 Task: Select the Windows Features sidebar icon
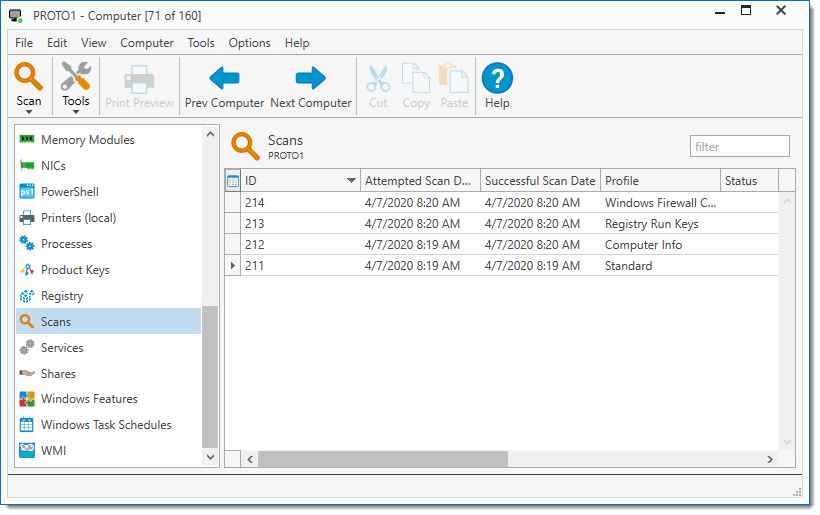point(27,399)
